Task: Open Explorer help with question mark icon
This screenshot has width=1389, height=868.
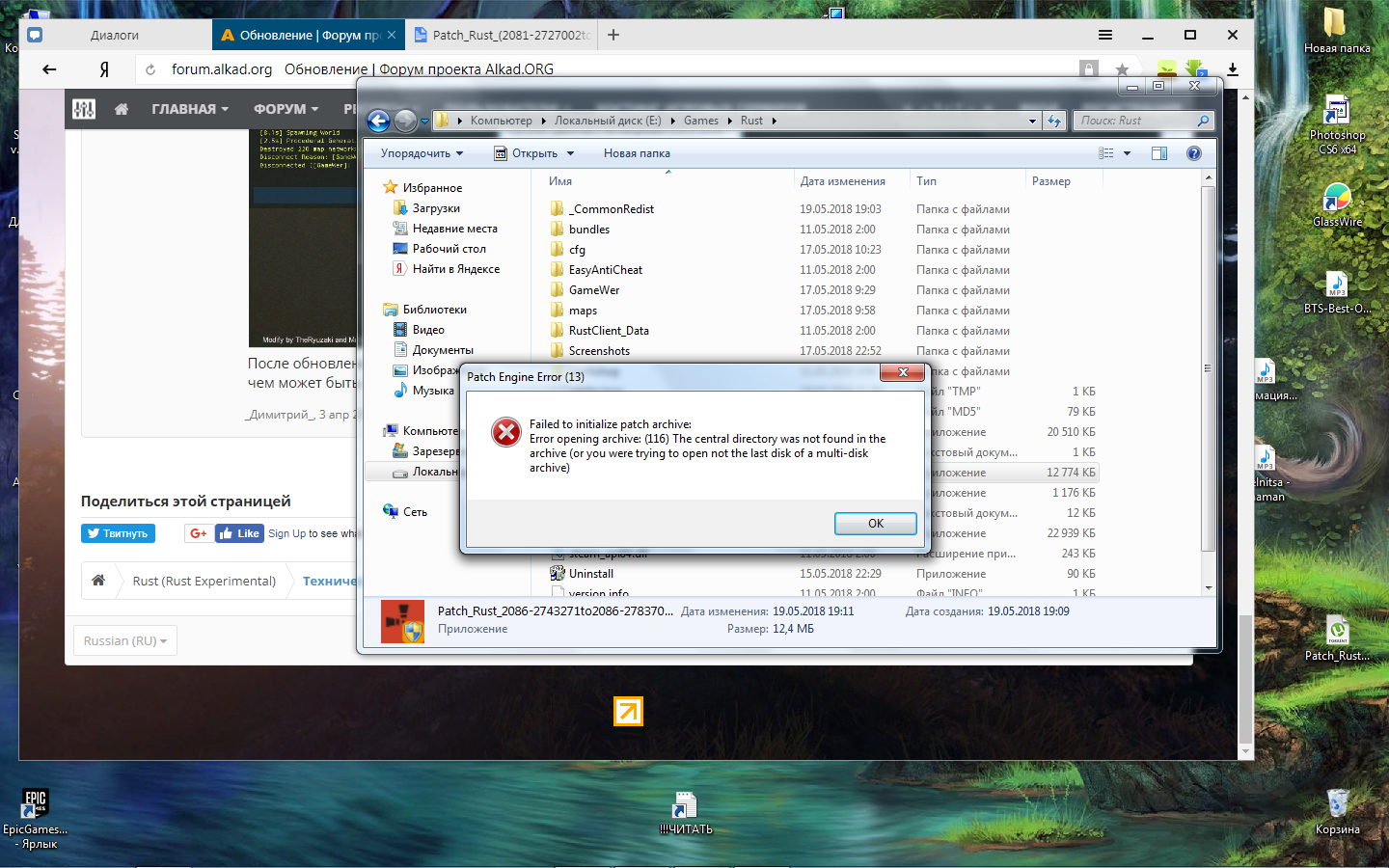Action: (1194, 153)
